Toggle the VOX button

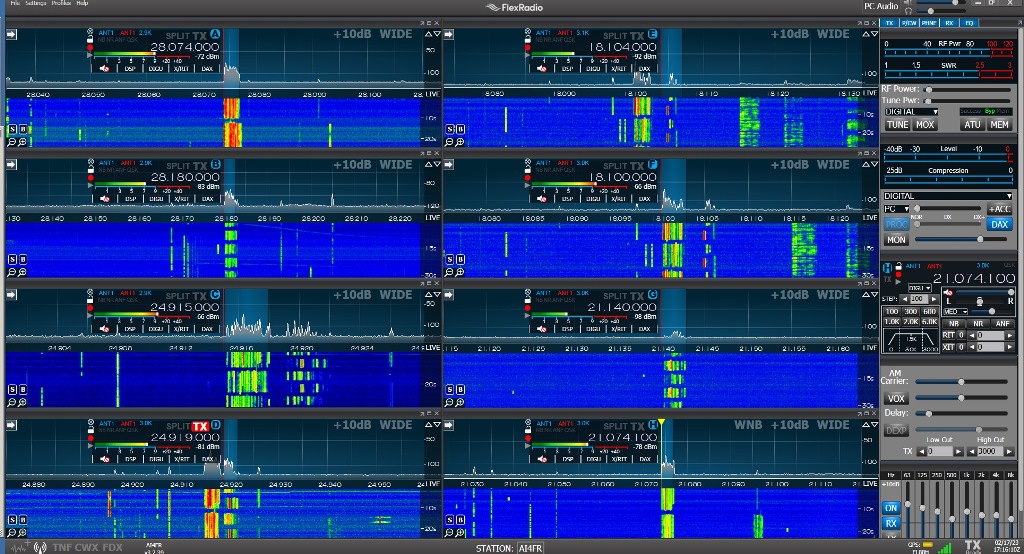point(896,398)
